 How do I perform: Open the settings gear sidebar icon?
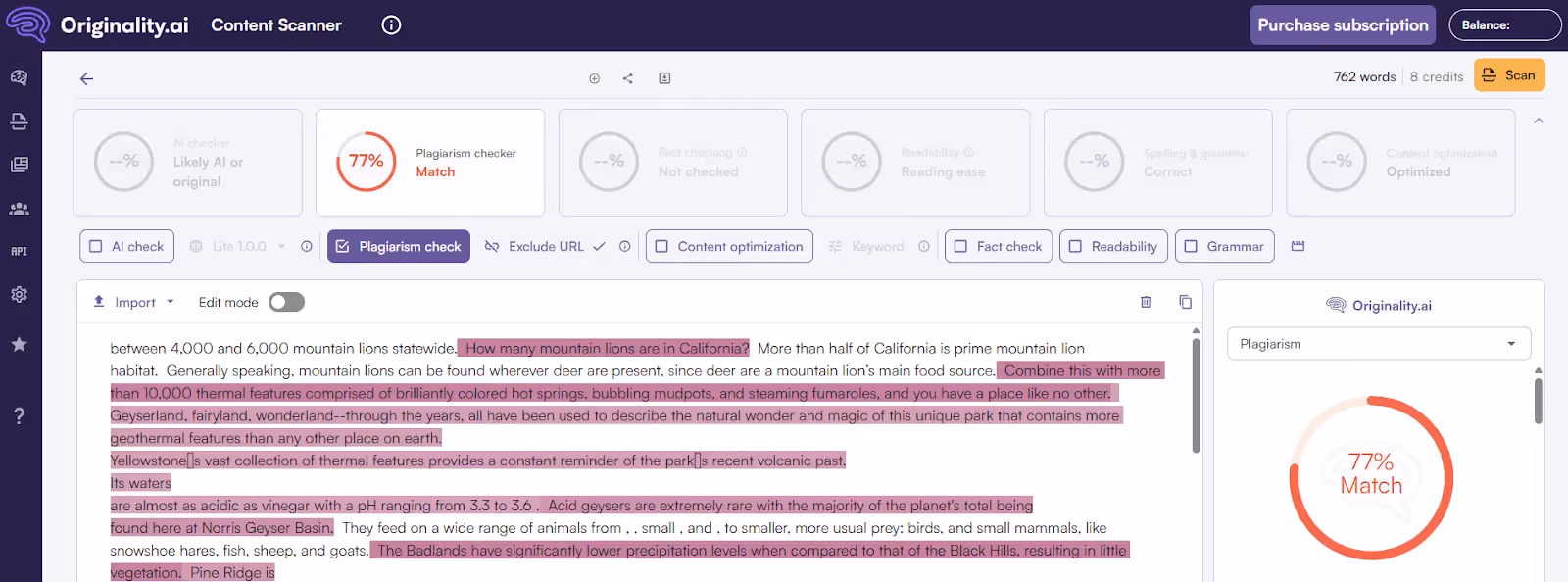pos(19,295)
